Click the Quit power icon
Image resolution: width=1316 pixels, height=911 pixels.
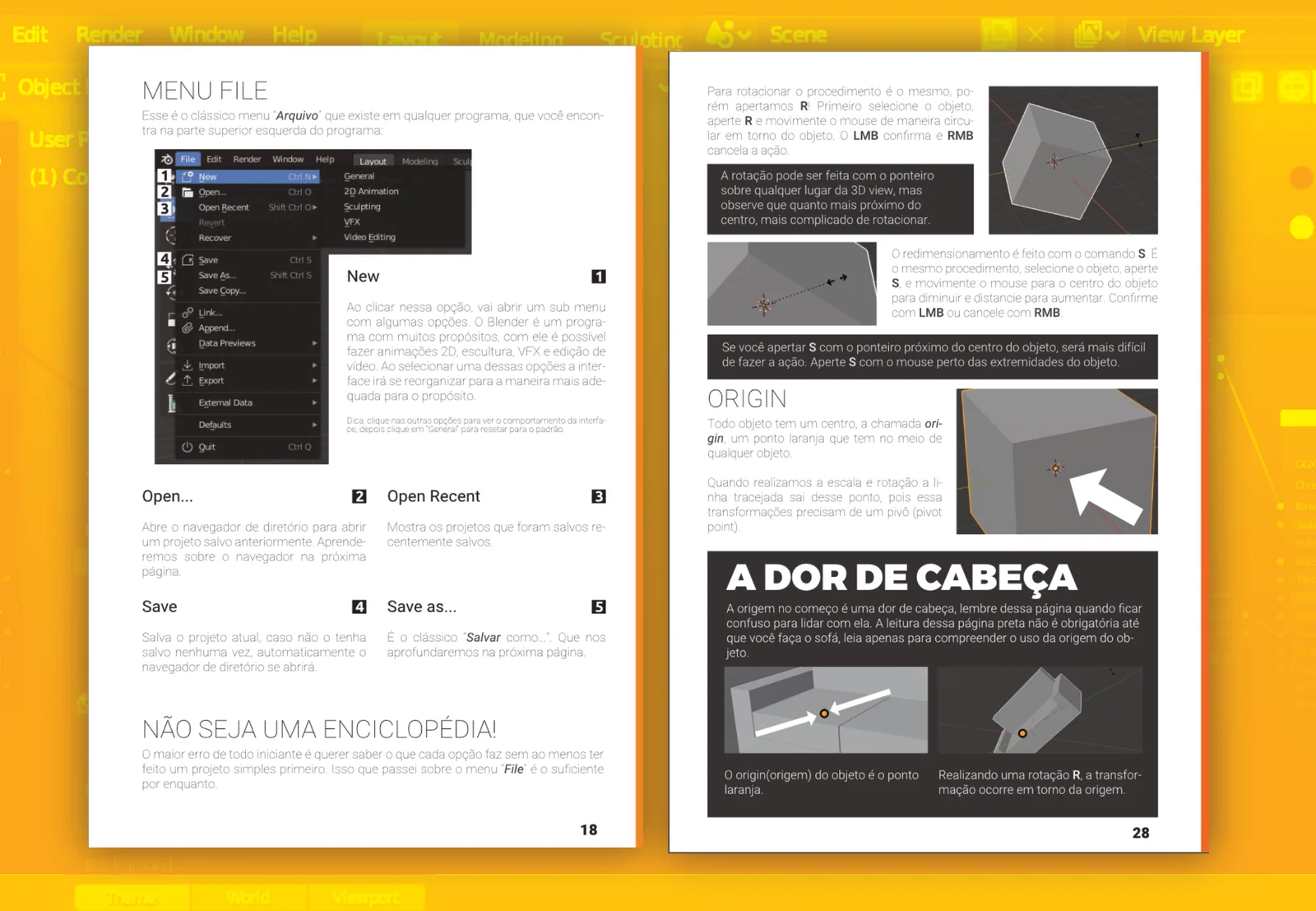coord(187,447)
